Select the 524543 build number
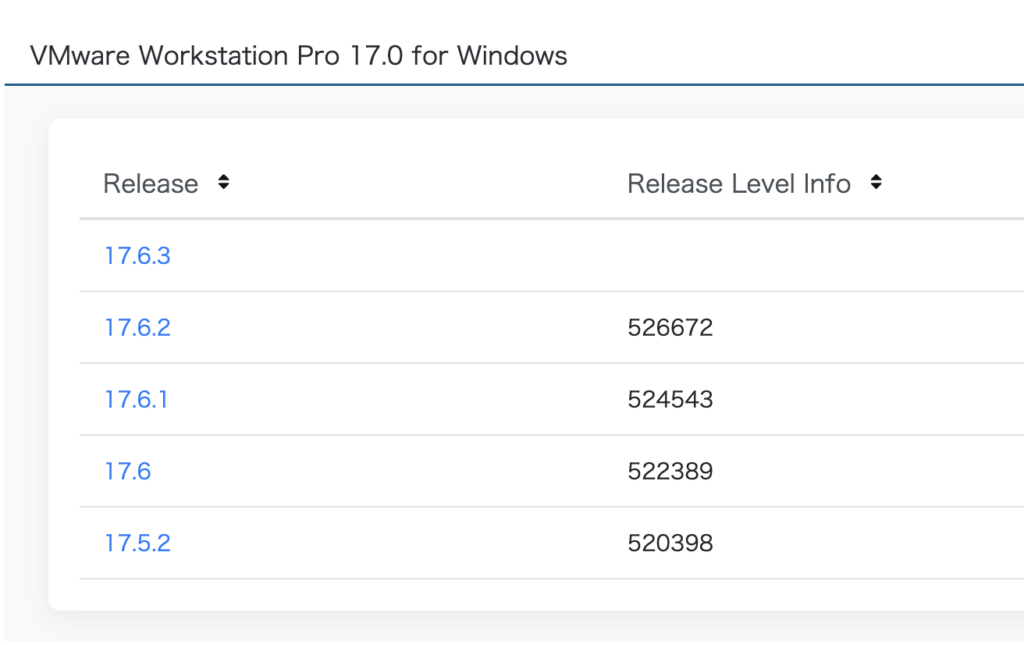 [x=670, y=400]
